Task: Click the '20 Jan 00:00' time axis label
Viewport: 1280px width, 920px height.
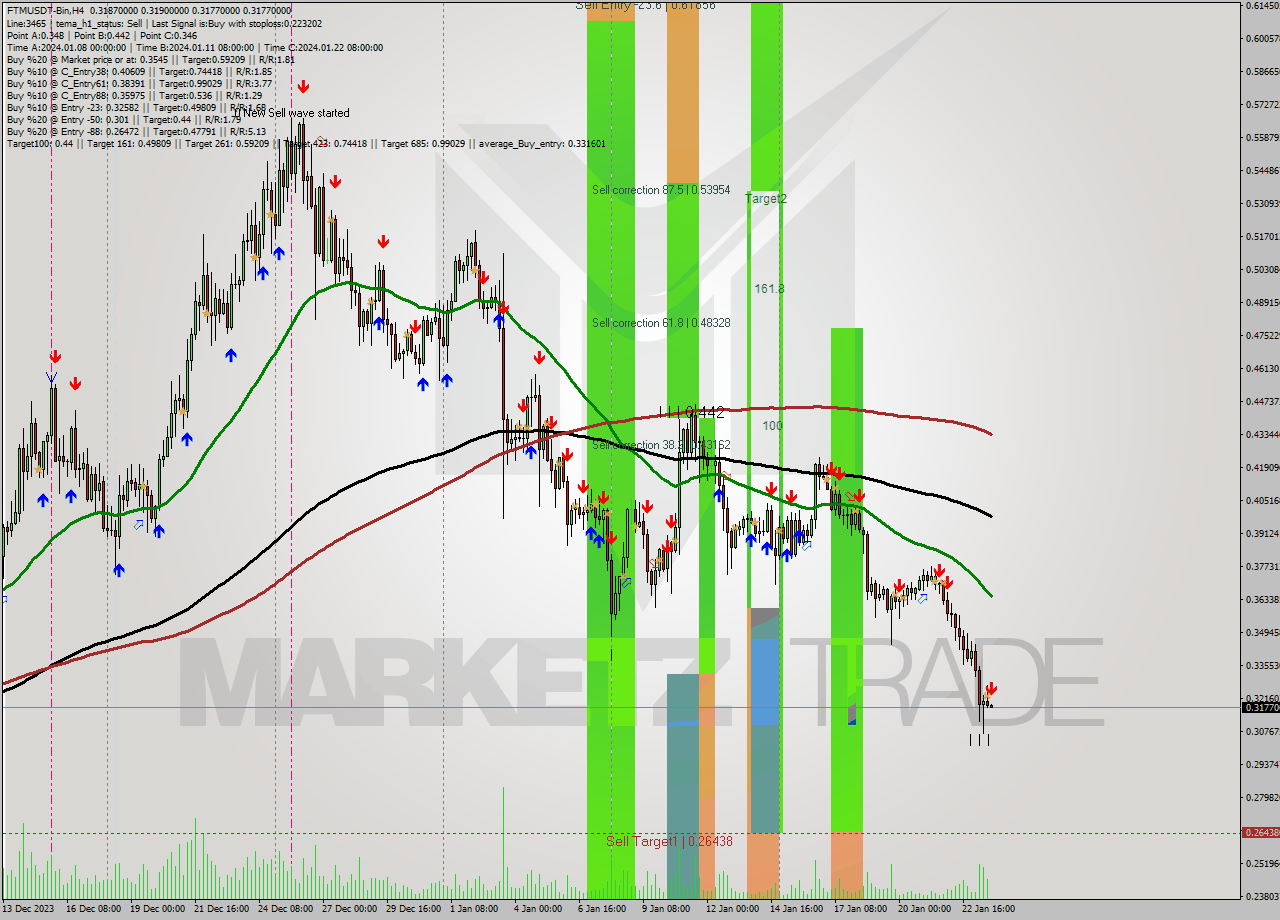Action: [x=925, y=909]
